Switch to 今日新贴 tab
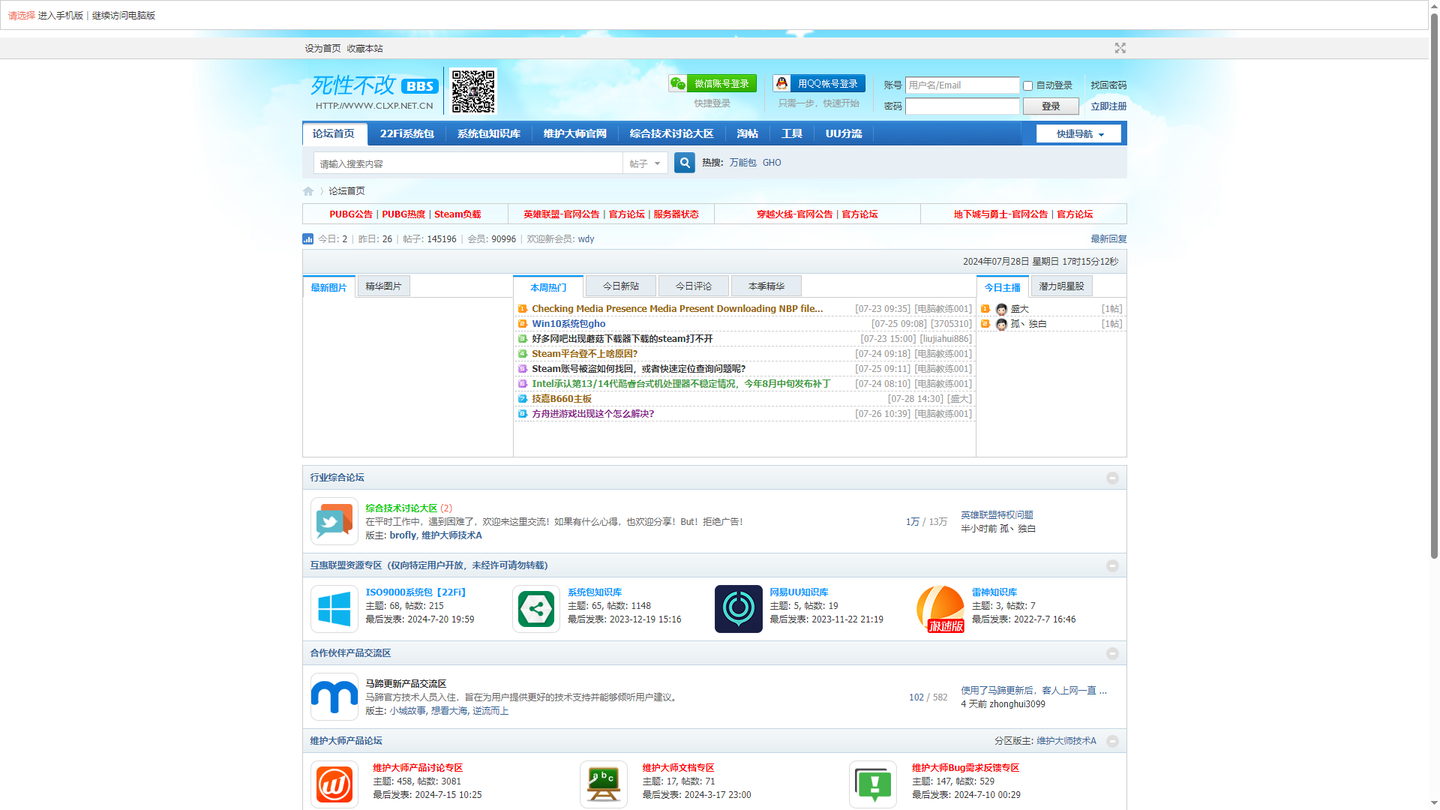This screenshot has height=810, width=1440. [621, 287]
